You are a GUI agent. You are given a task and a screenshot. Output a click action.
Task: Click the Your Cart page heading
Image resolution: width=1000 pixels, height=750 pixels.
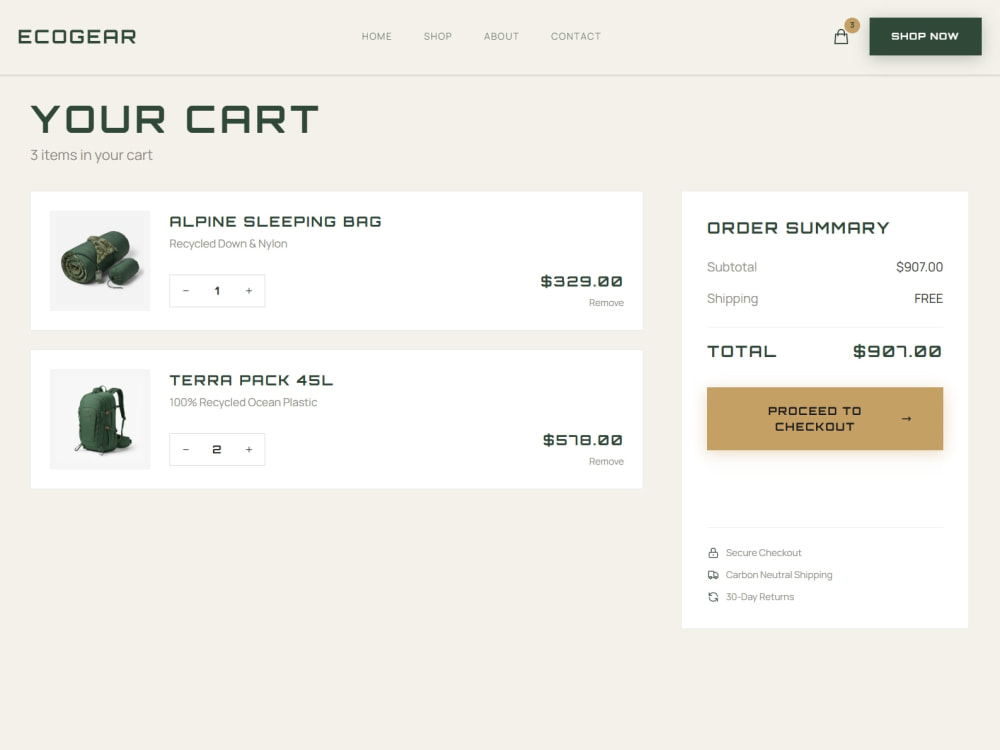point(175,119)
